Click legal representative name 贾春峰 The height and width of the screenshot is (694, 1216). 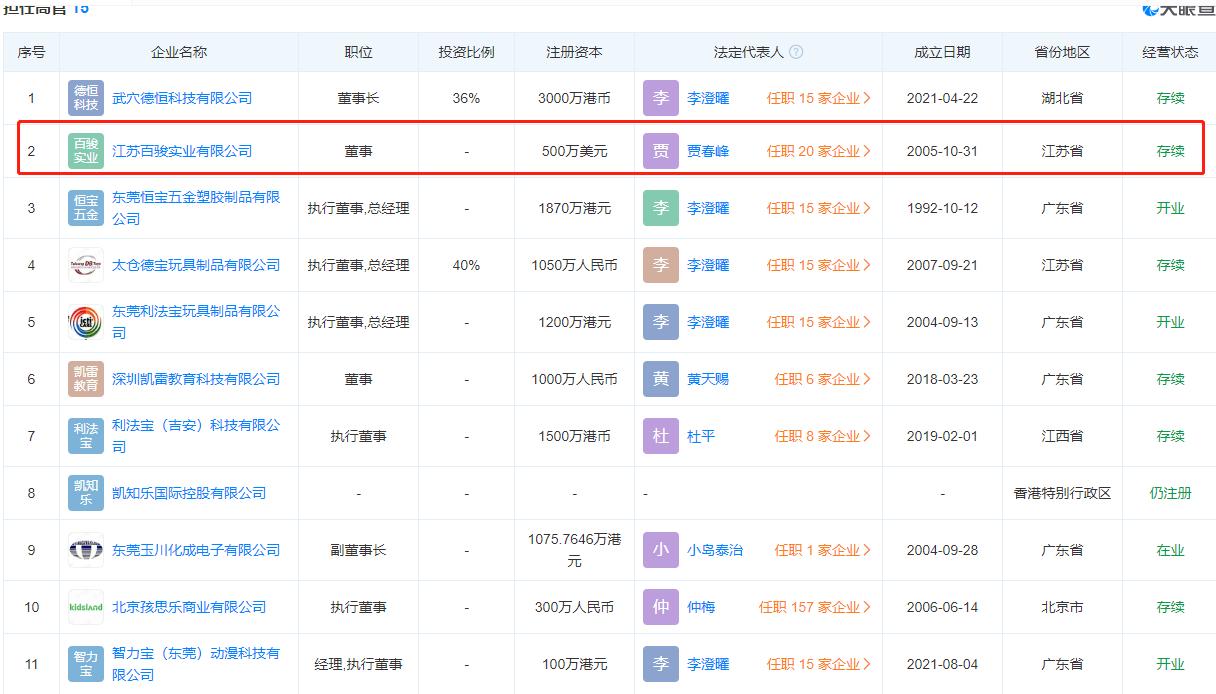tap(708, 151)
